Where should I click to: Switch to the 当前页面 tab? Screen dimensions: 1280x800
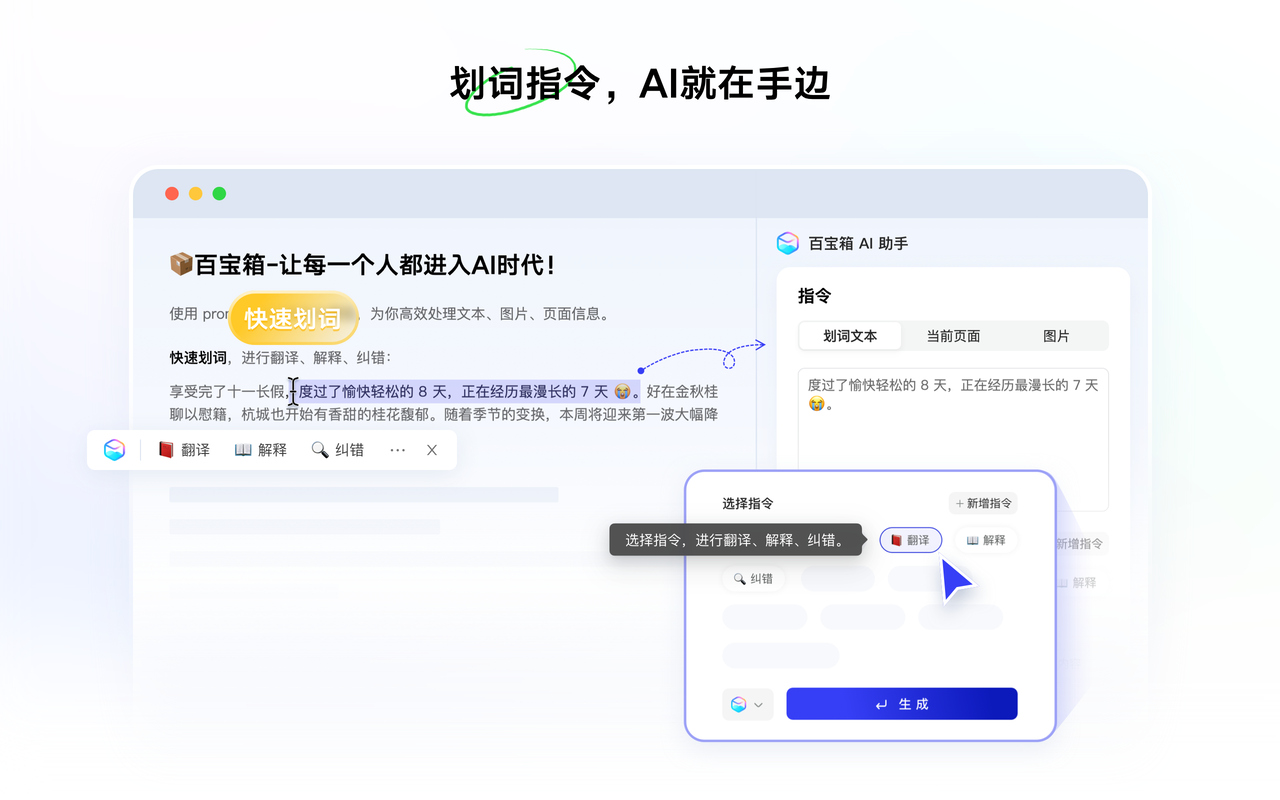click(x=952, y=335)
